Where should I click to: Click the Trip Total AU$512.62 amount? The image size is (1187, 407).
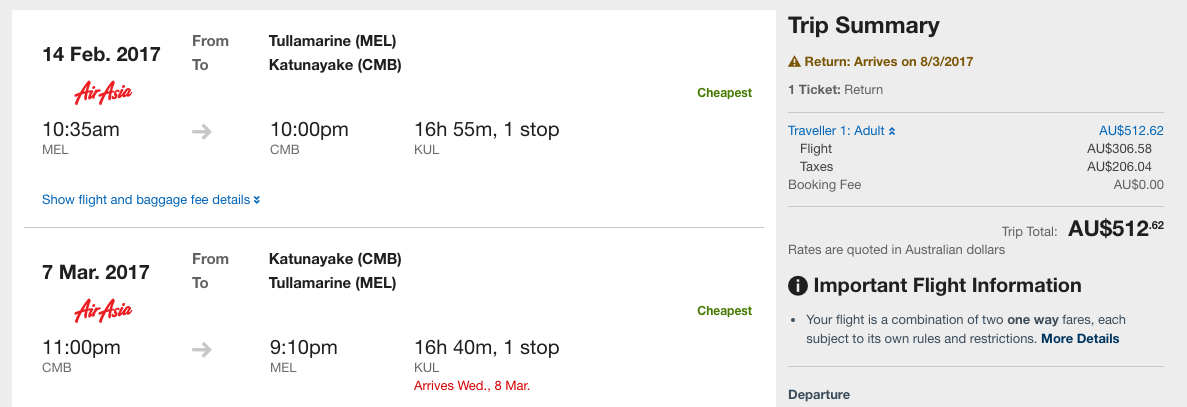pyautogui.click(x=1116, y=228)
